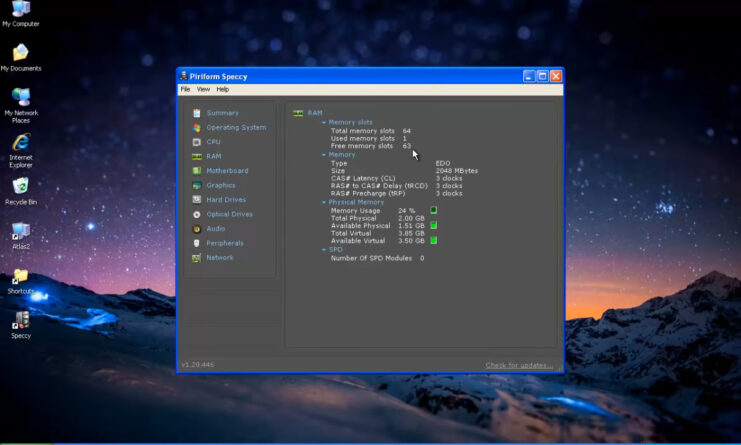Collapse the SPD section
The height and width of the screenshot is (445, 741).
324,249
